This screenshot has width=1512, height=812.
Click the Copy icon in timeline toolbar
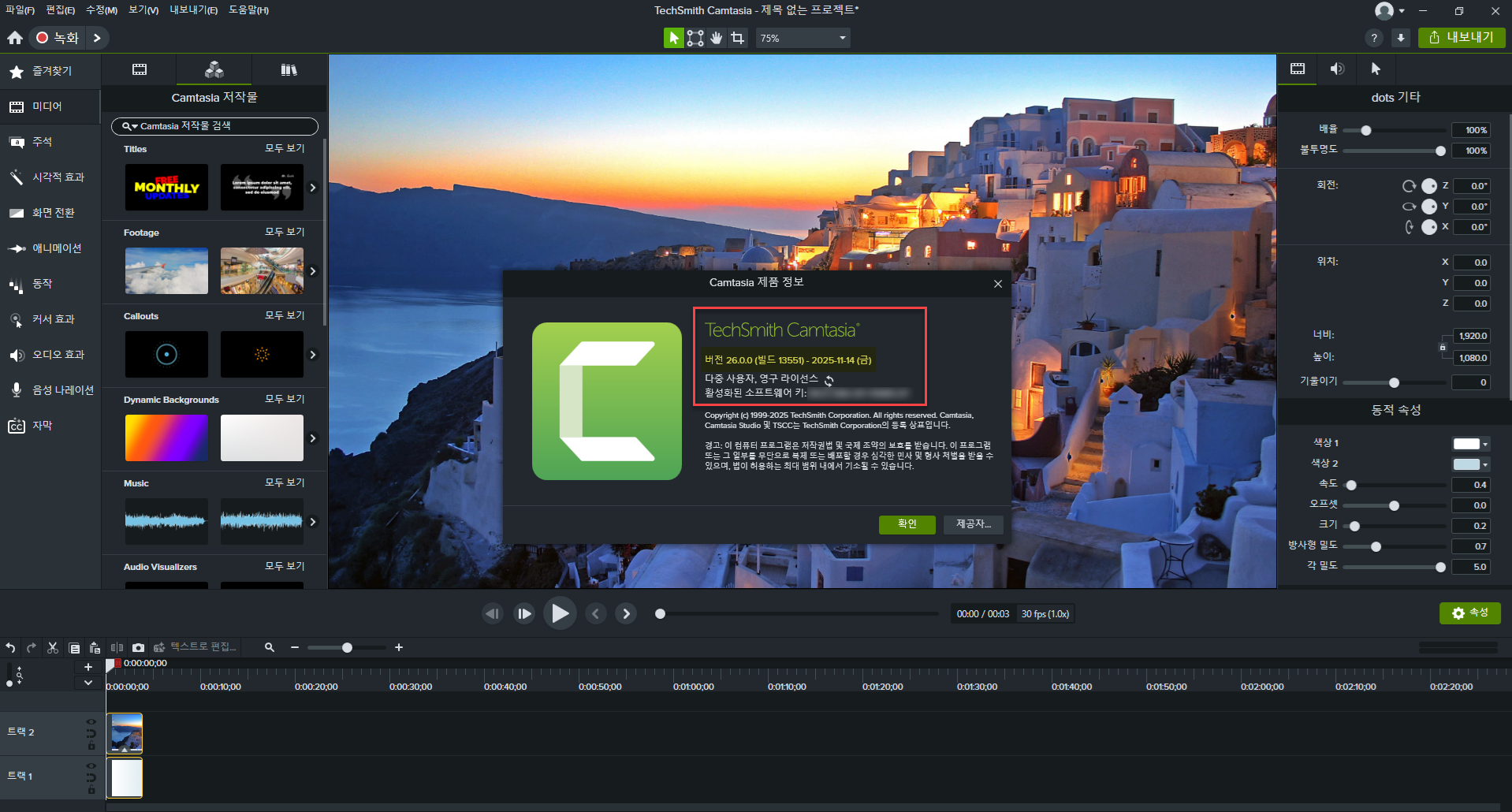point(74,647)
